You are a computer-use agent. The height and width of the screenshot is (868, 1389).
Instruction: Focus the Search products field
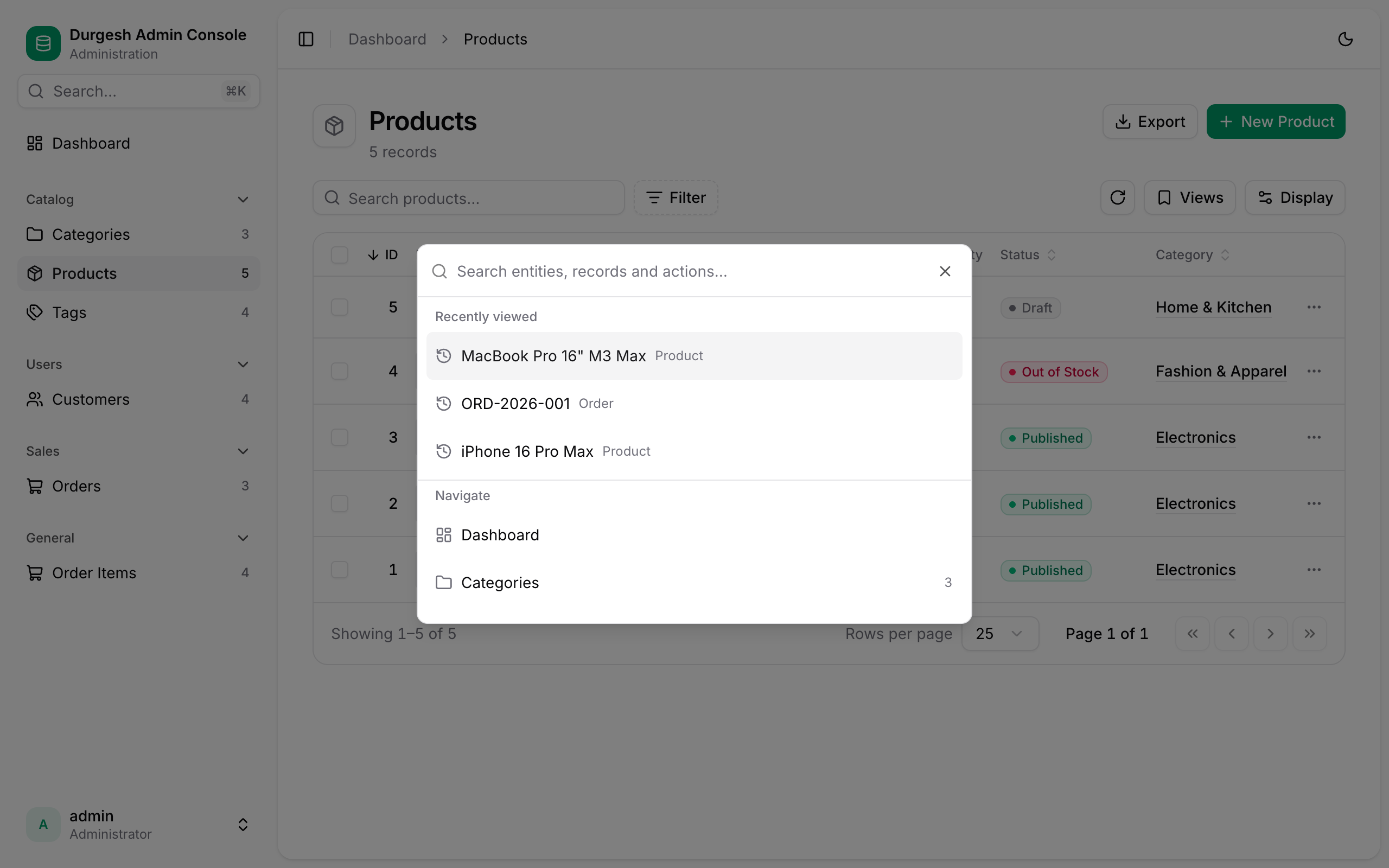coord(468,198)
